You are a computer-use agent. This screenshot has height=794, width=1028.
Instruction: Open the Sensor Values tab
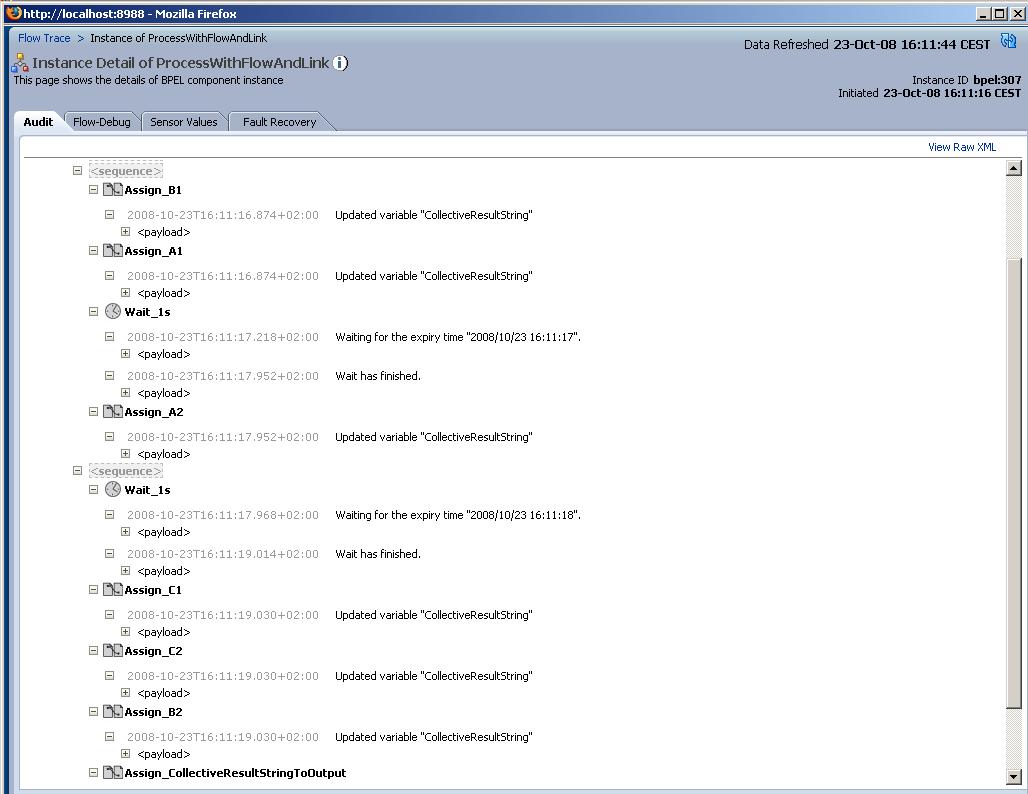click(x=184, y=122)
